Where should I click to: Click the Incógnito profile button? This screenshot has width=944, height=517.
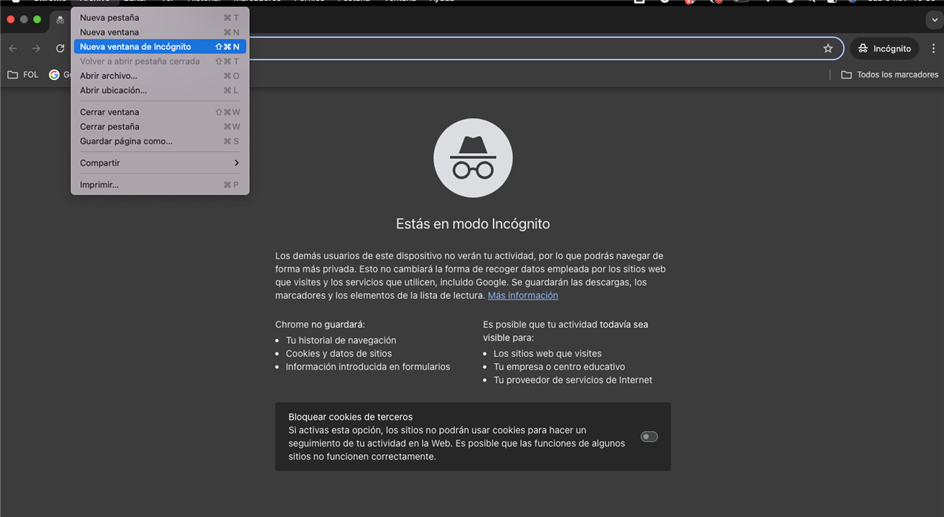885,48
